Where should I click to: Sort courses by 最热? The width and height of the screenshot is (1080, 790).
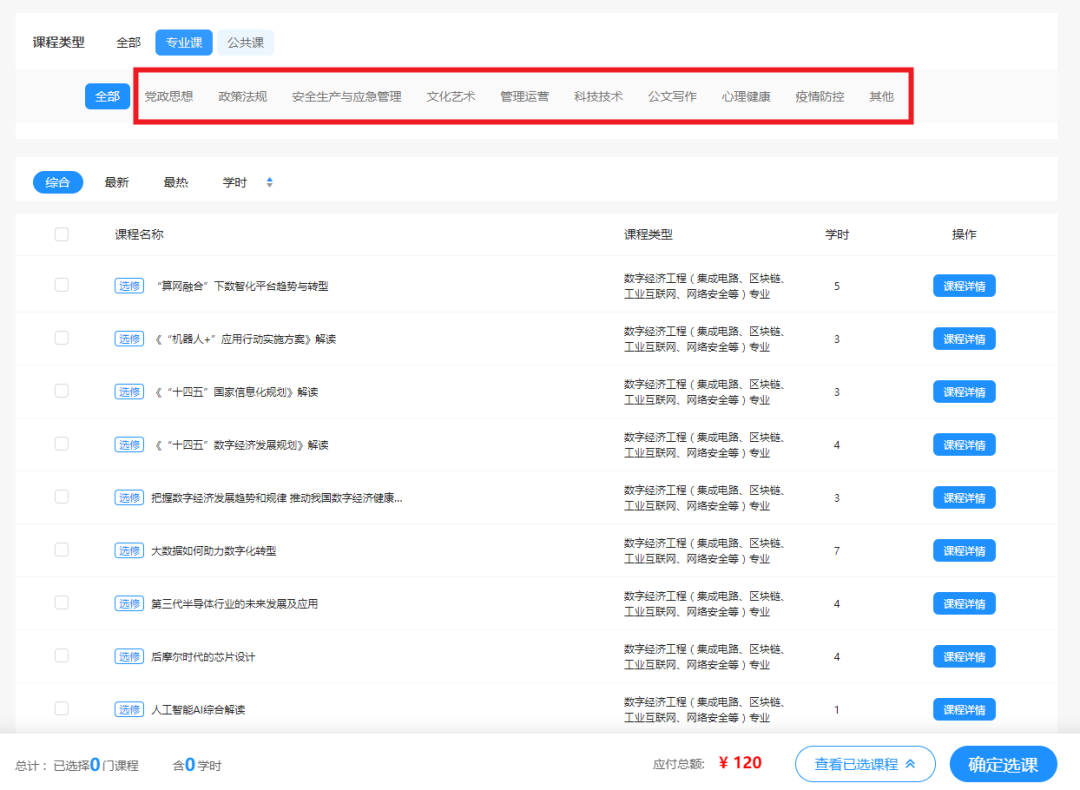coord(176,182)
